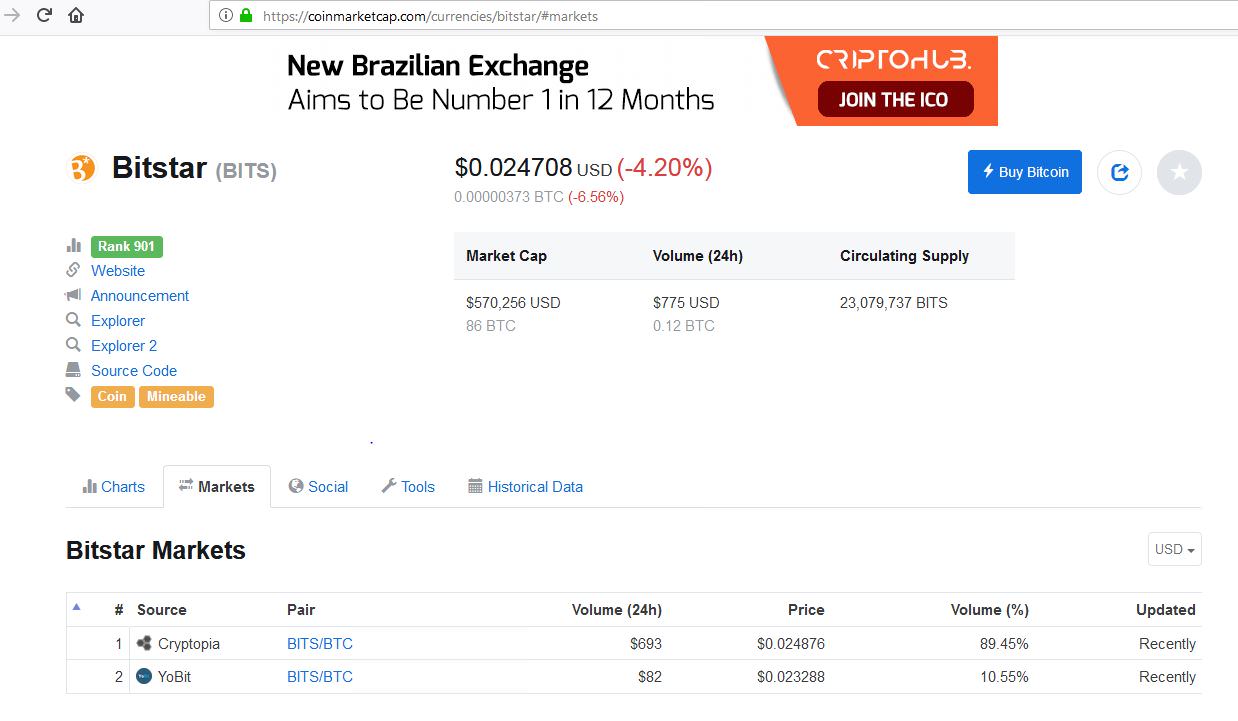Viewport: 1238px width, 721px height.
Task: Open the share icon next to Buy Bitcoin
Action: click(1119, 172)
